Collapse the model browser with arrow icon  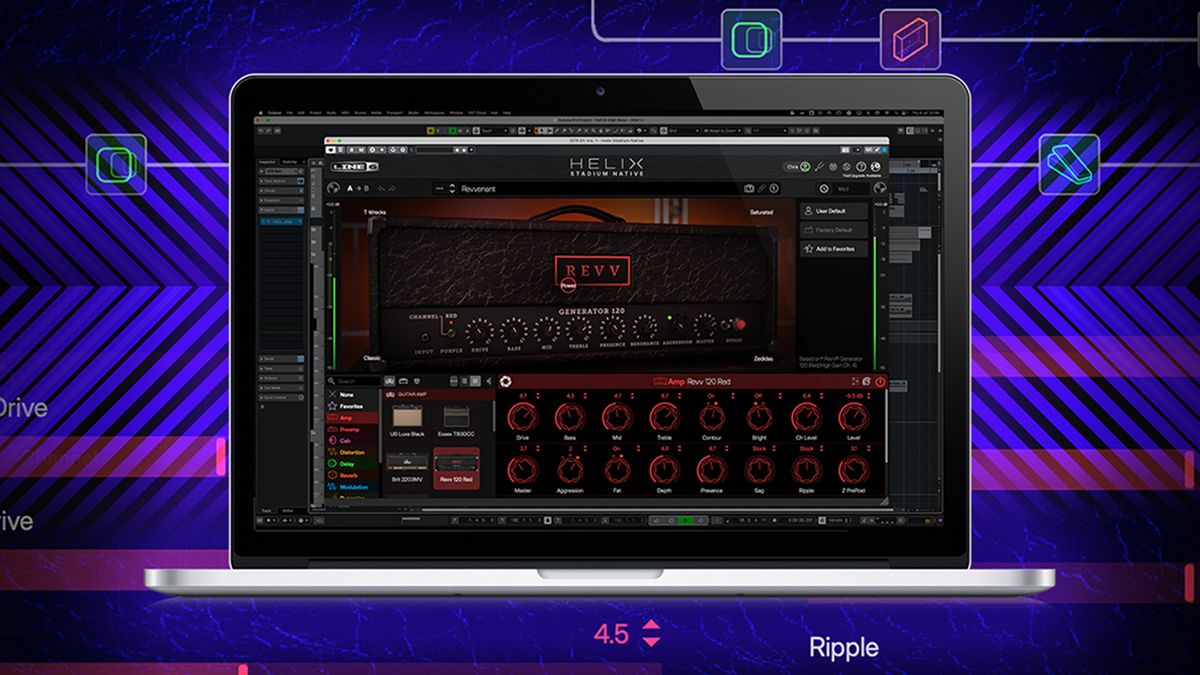click(x=488, y=381)
